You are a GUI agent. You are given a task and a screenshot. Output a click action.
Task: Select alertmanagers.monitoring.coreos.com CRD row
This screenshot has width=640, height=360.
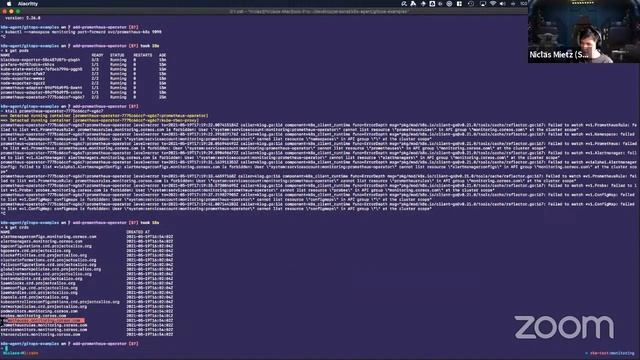[x=87, y=241]
